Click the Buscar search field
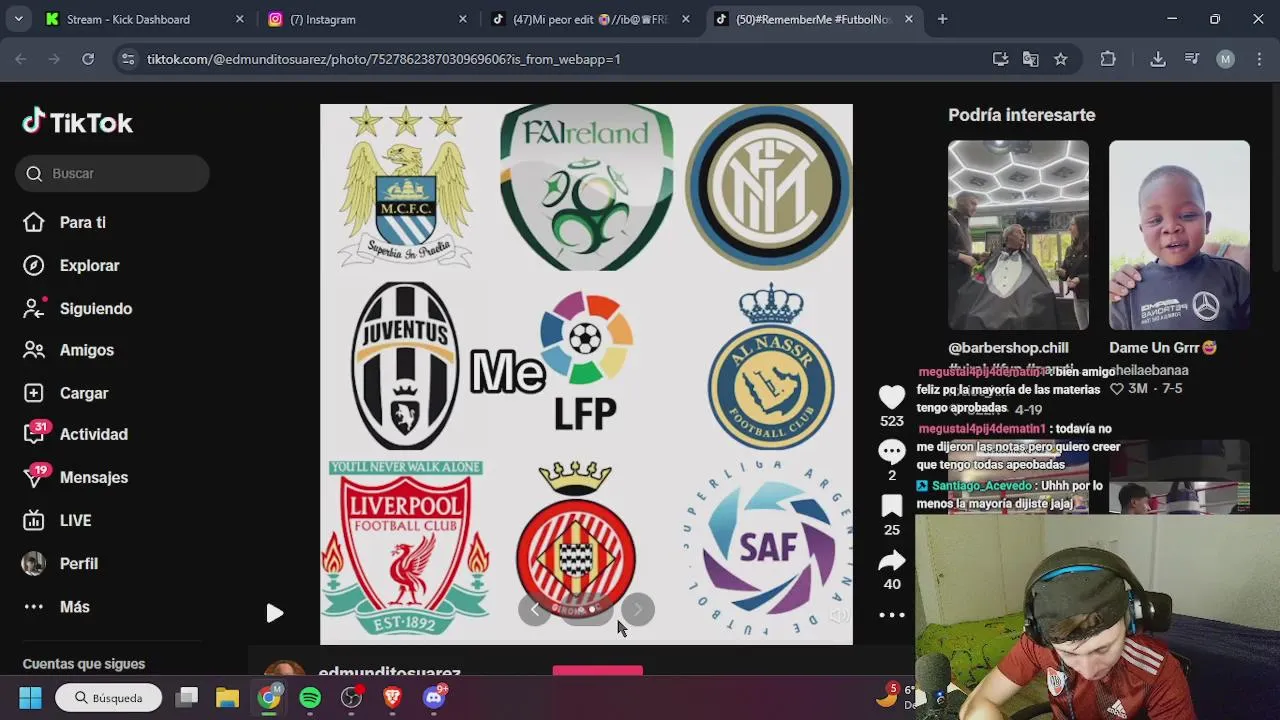The width and height of the screenshot is (1280, 720). [112, 173]
